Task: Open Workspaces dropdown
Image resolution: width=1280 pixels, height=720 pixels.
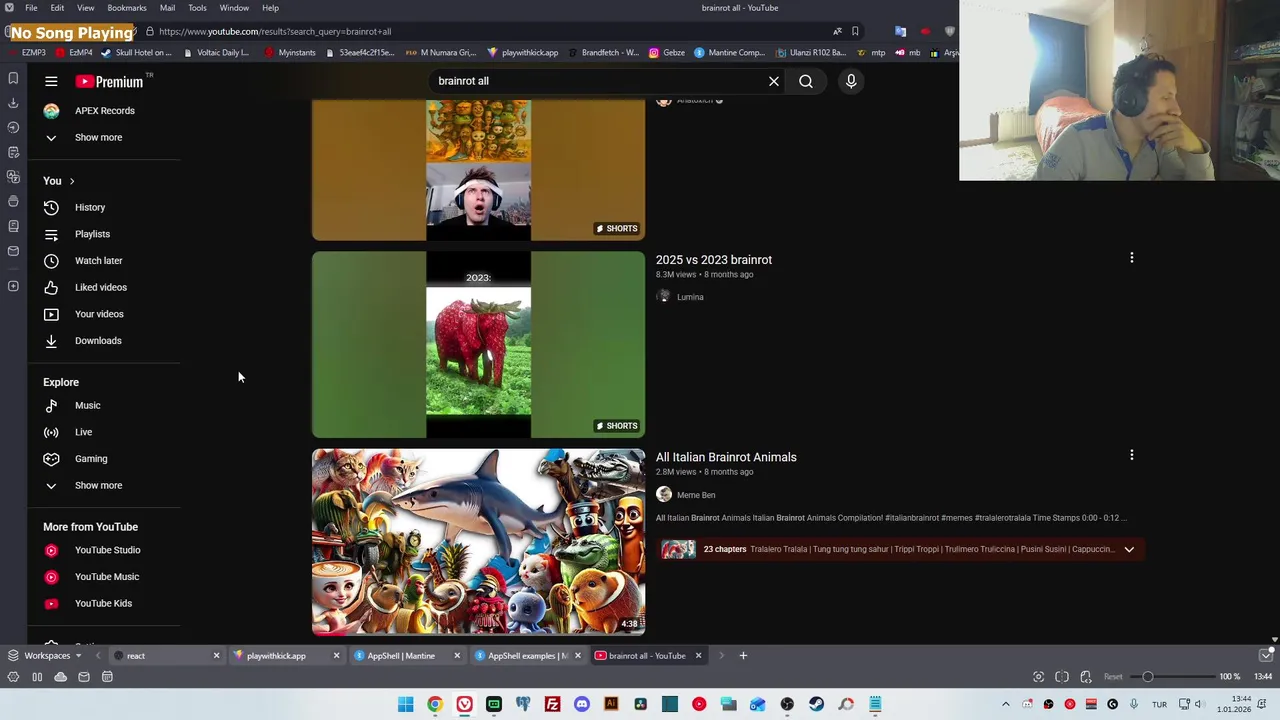Action: click(45, 656)
